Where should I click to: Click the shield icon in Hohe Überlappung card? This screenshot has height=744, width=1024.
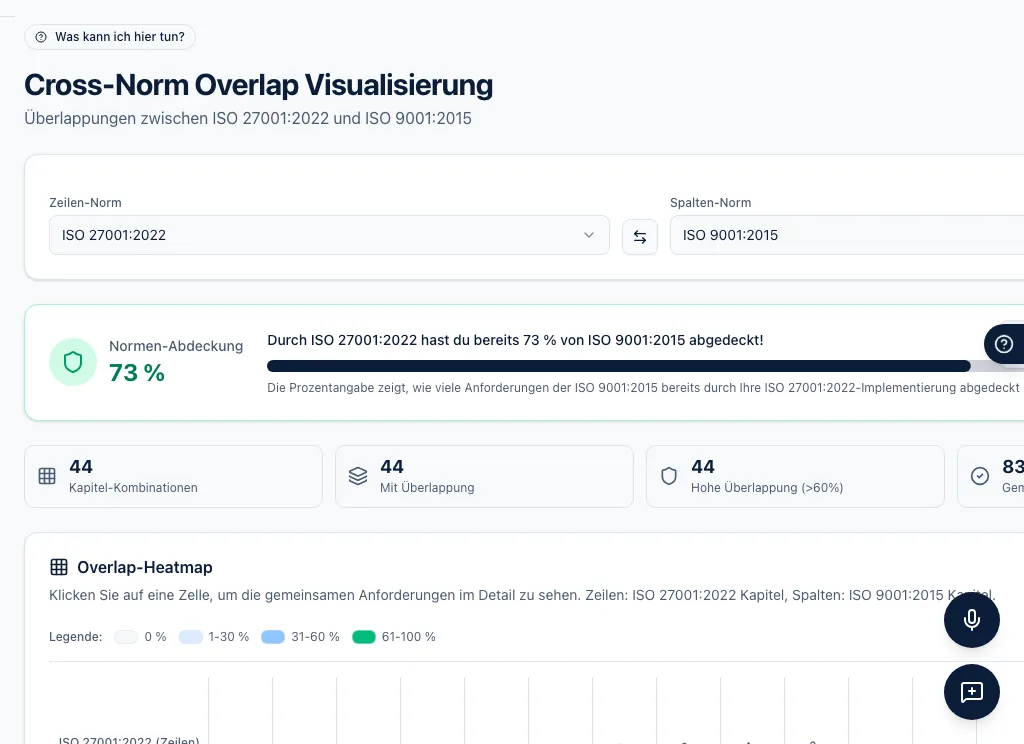[669, 476]
